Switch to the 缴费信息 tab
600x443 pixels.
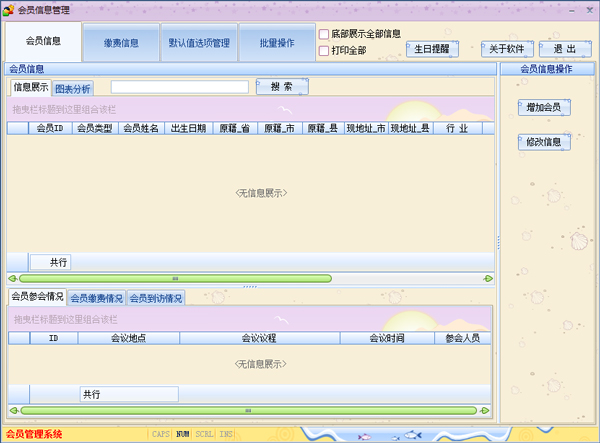click(x=121, y=42)
